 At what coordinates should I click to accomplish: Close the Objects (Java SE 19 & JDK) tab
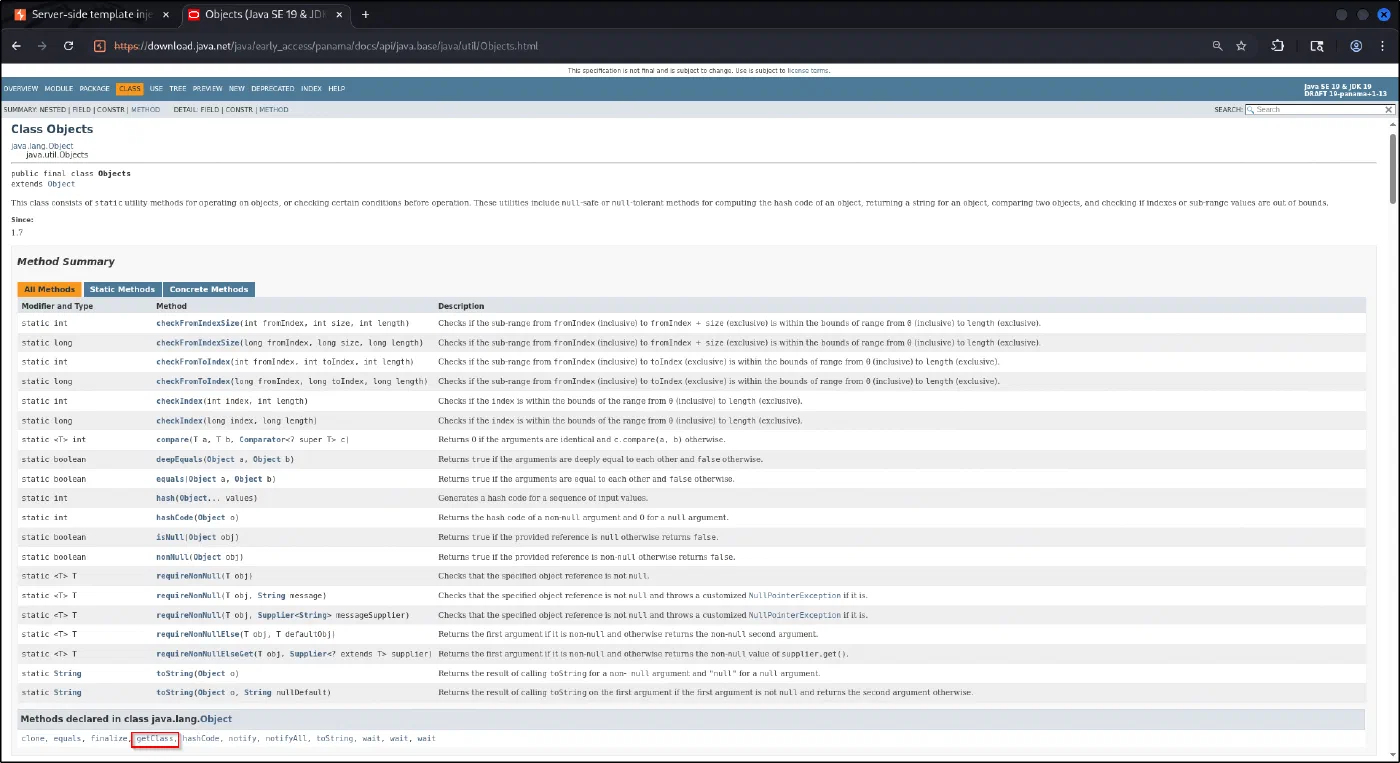[341, 15]
